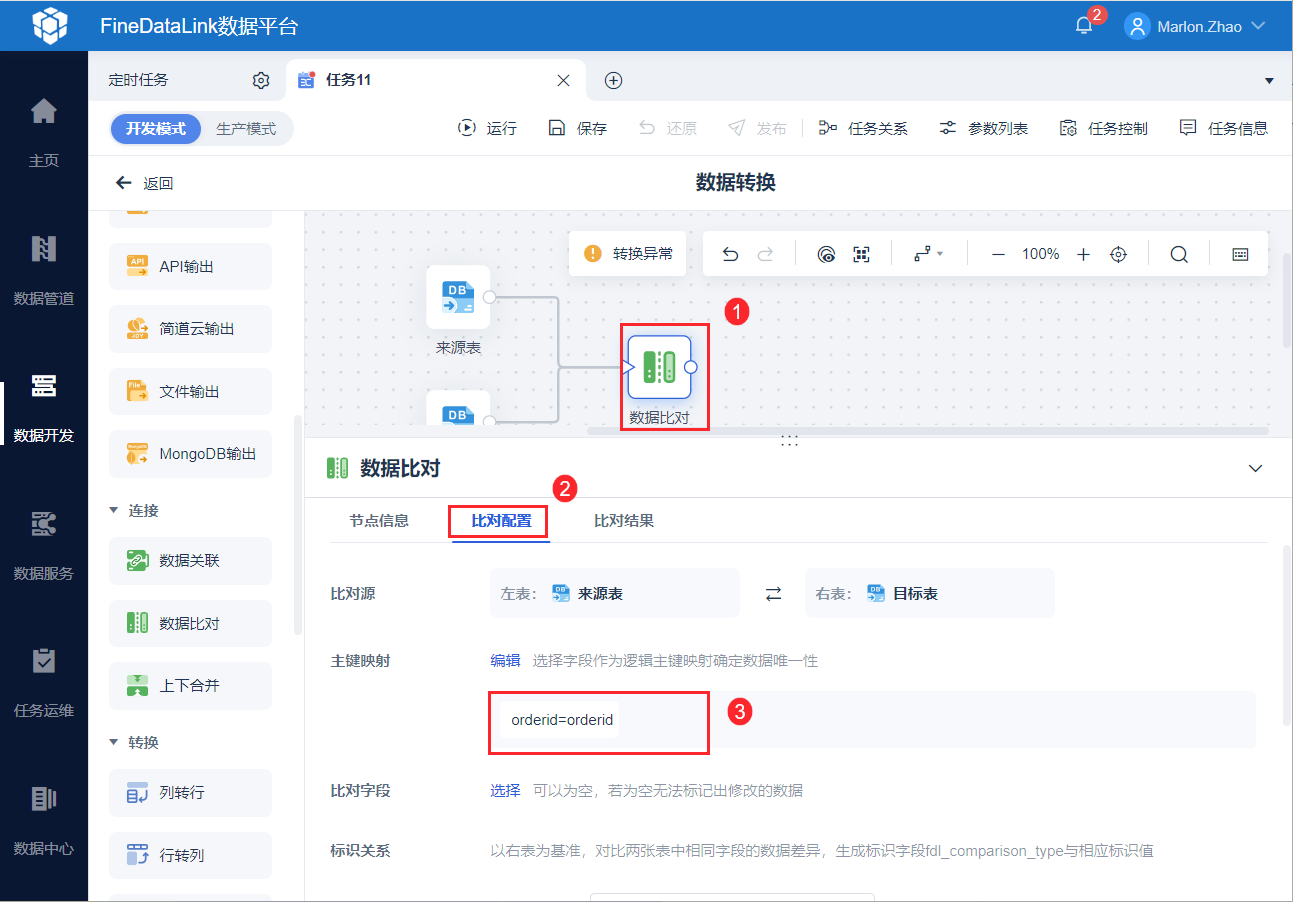The width and height of the screenshot is (1293, 902).
Task: Select the API输出 operator
Action: click(190, 266)
